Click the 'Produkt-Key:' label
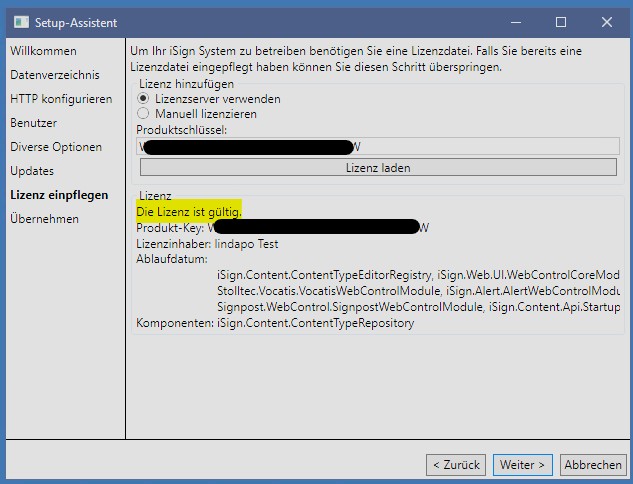The image size is (633, 484). click(x=170, y=228)
